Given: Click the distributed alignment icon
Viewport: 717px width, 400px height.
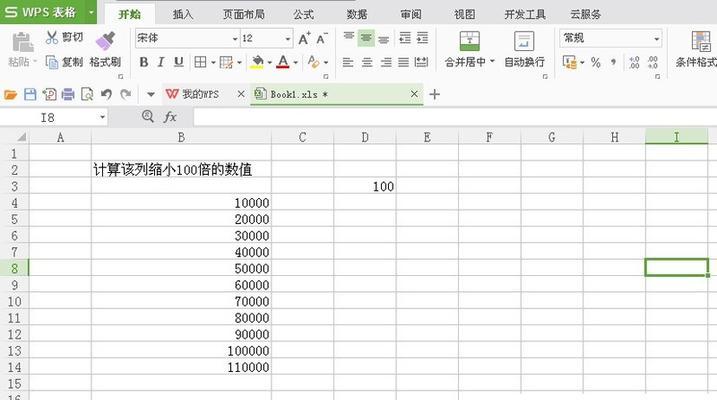Looking at the screenshot, I should coord(421,62).
